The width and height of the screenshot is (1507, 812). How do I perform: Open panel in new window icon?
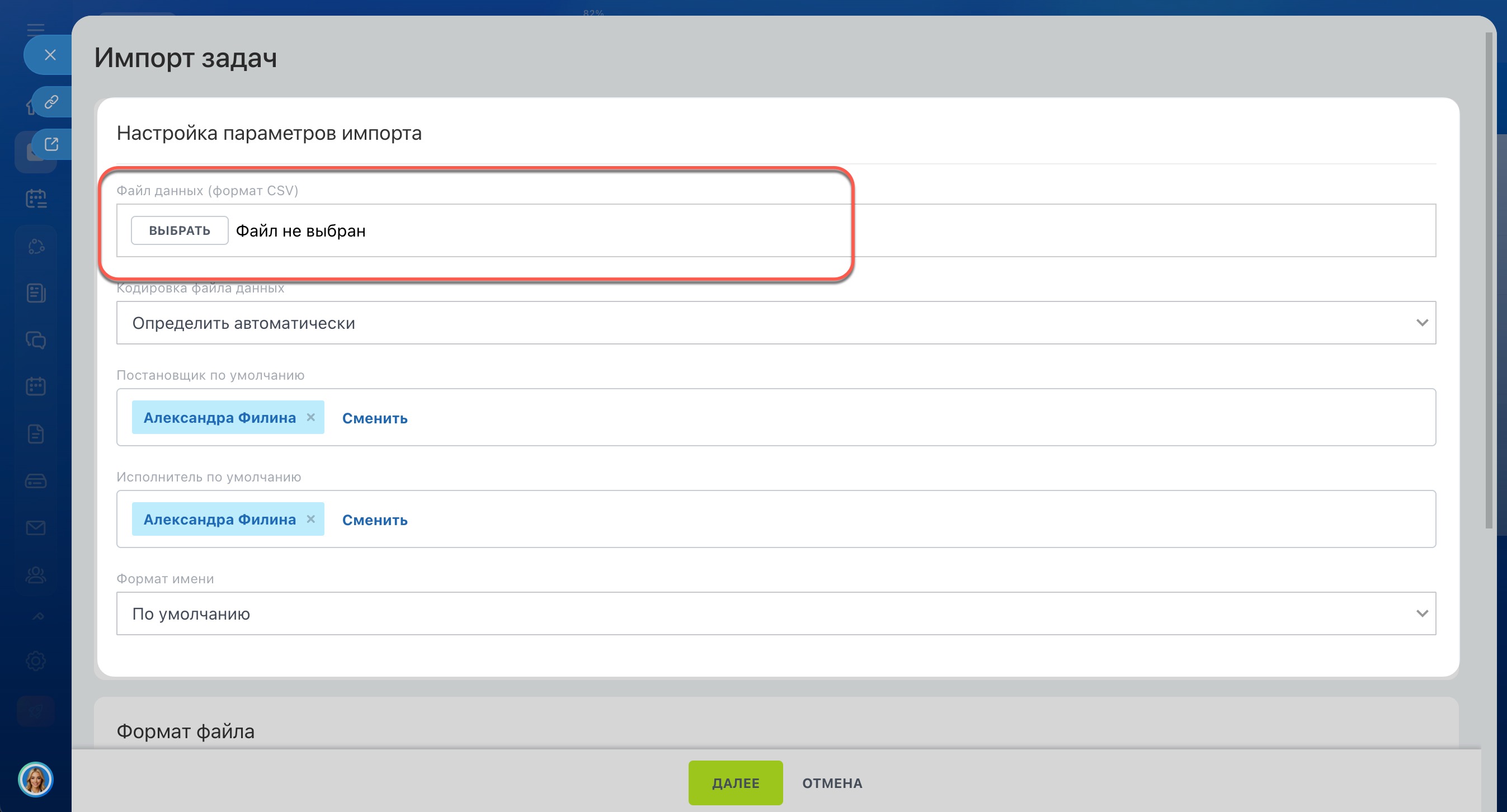[x=51, y=144]
